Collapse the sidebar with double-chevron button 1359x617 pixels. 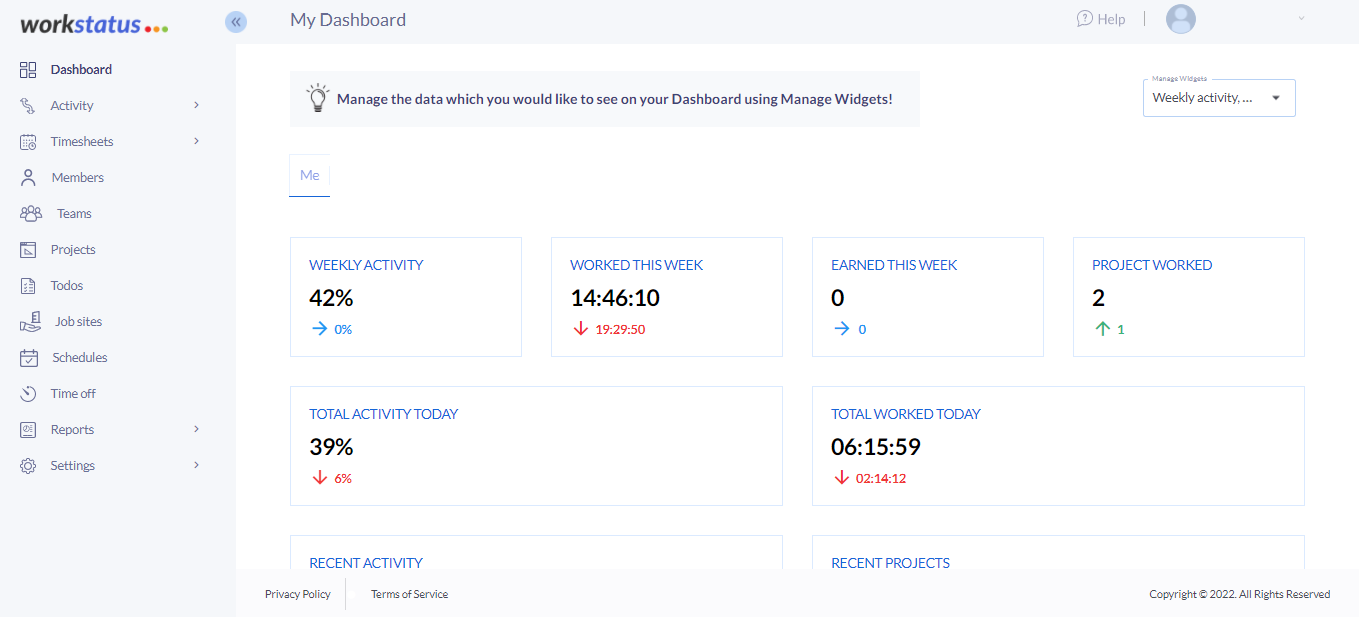(x=236, y=21)
